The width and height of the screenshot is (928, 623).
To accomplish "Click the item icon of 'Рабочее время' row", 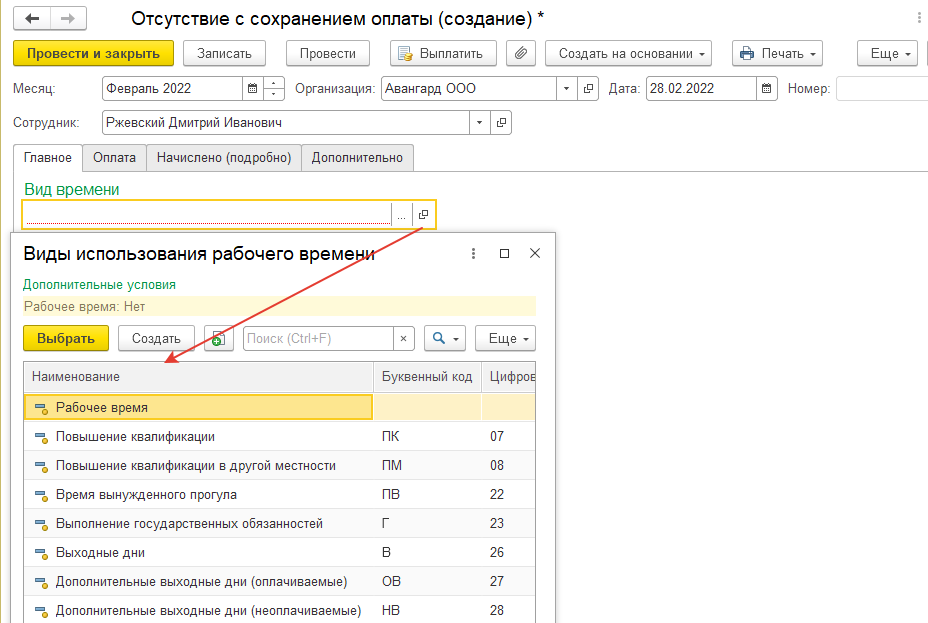I will [41, 408].
